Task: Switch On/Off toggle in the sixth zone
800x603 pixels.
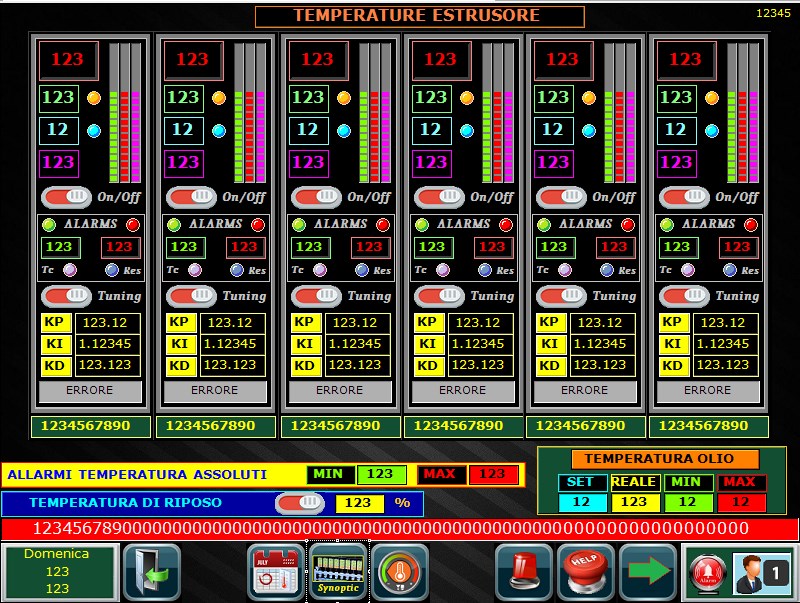Action: pos(684,197)
